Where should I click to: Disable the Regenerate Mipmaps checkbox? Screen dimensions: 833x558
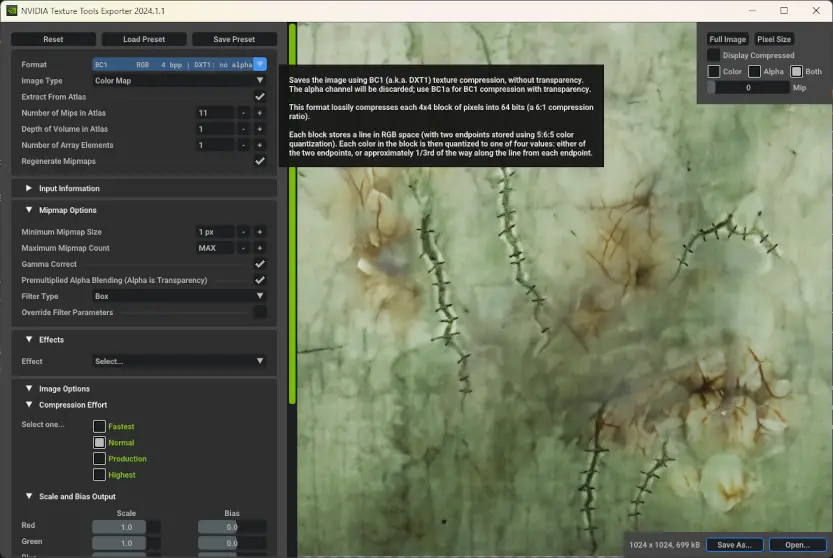[x=260, y=161]
